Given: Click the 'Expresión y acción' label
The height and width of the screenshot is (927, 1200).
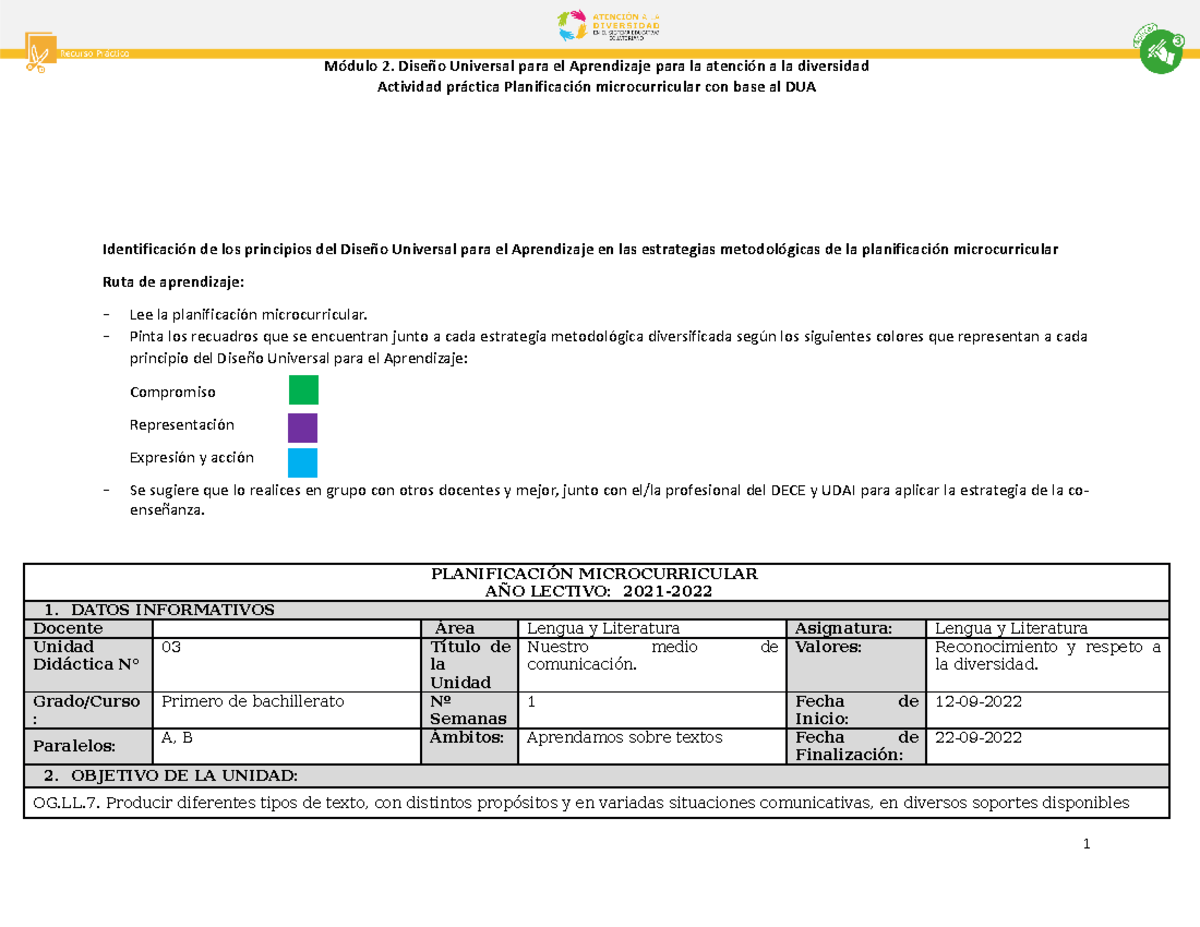Looking at the screenshot, I should point(192,458).
